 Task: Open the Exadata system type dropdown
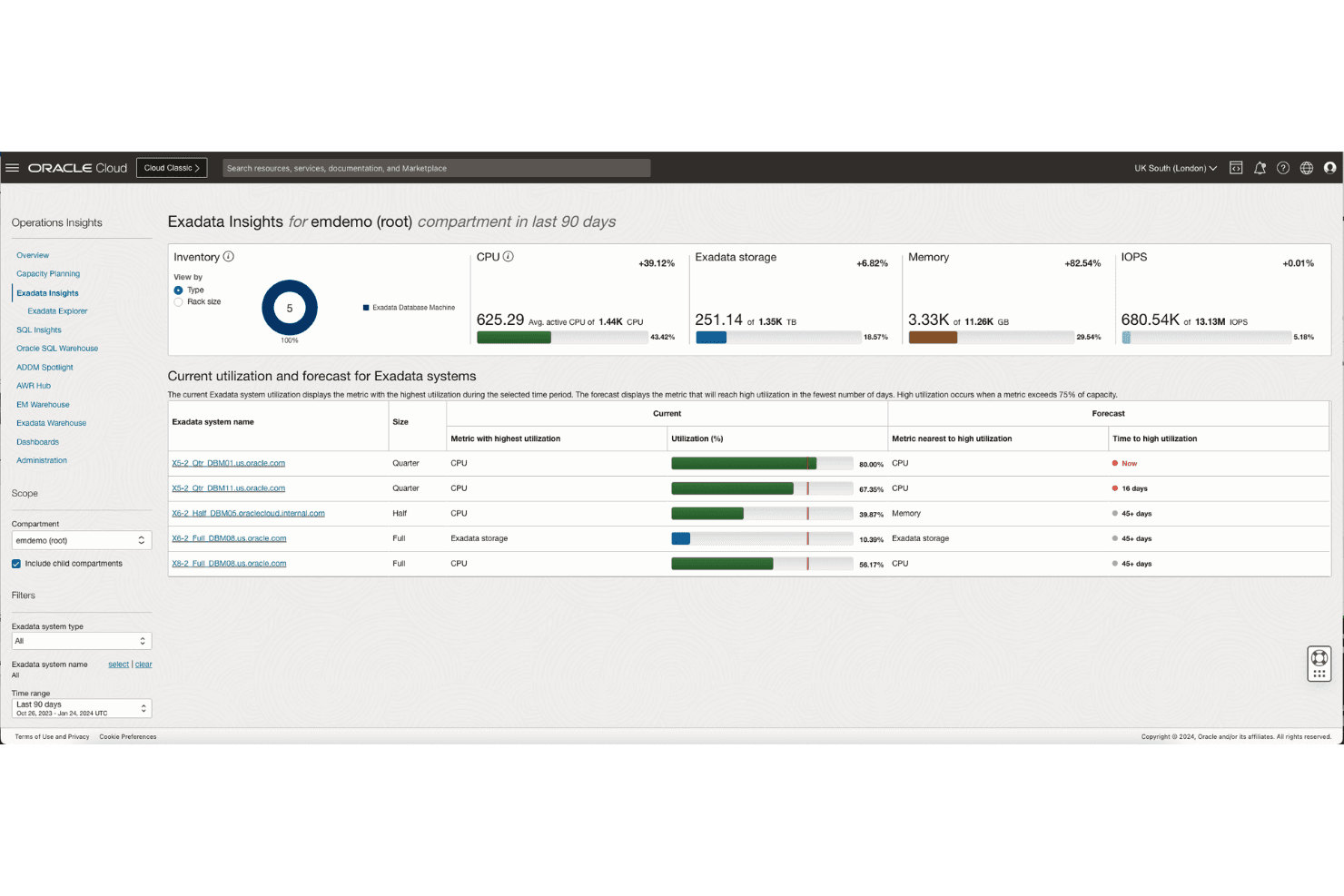[82, 641]
